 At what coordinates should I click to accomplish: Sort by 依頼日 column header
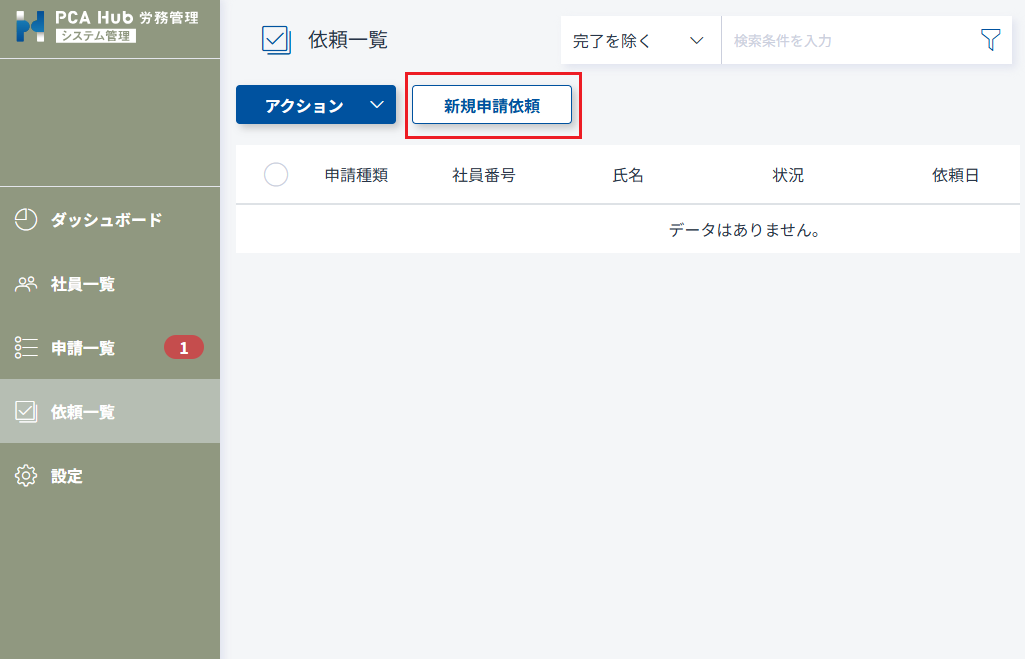click(956, 175)
